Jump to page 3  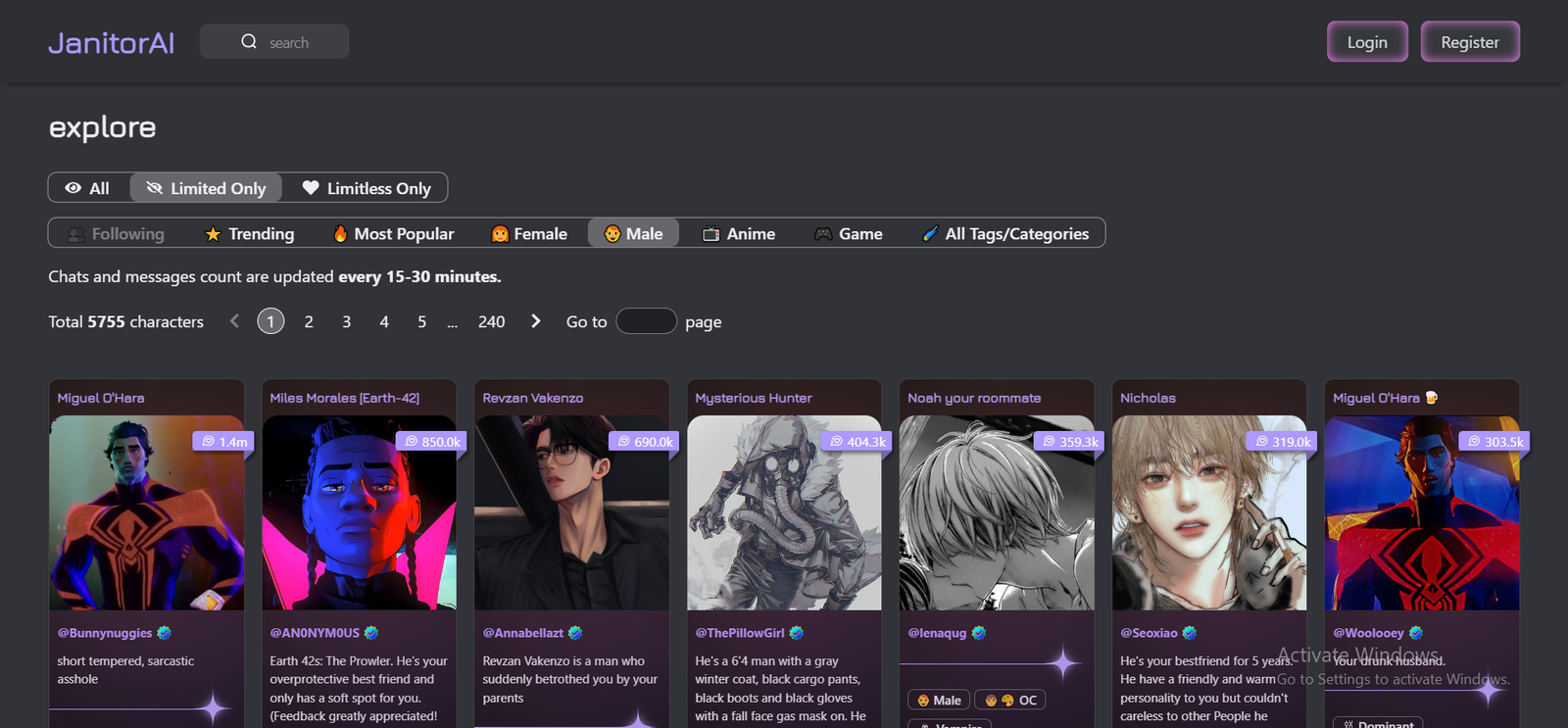346,321
